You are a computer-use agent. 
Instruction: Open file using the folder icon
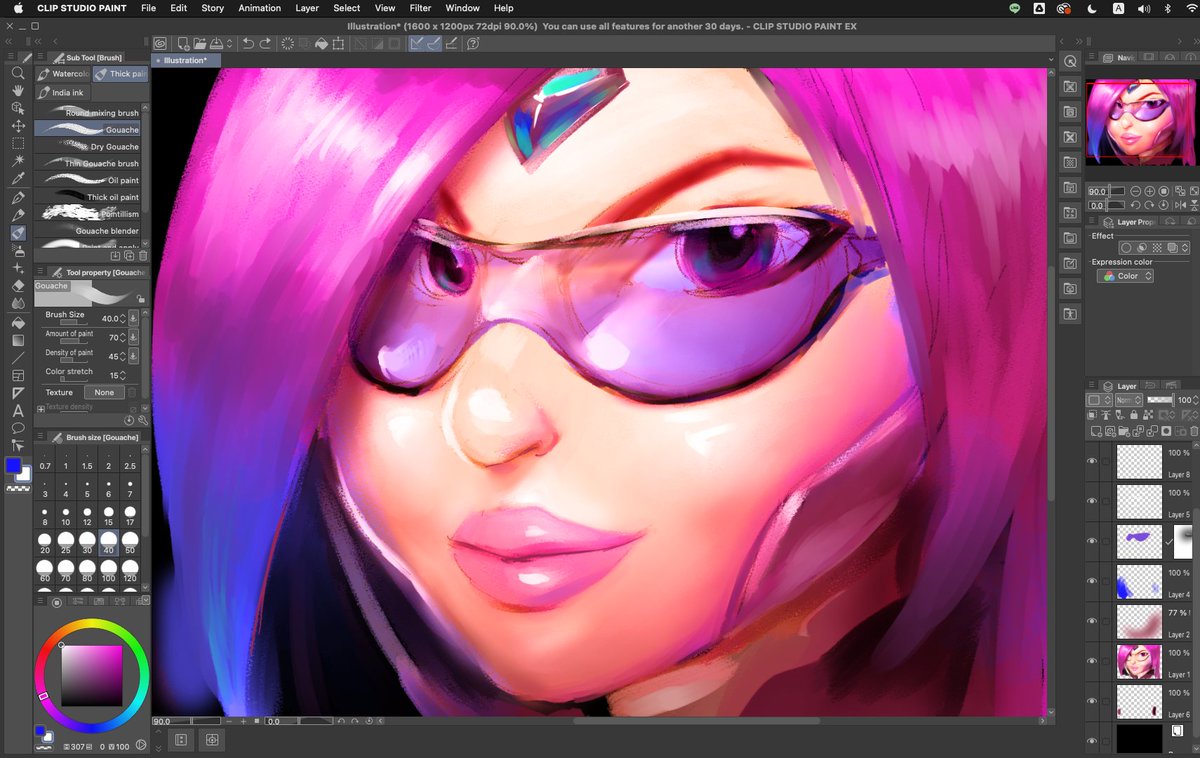tap(200, 44)
